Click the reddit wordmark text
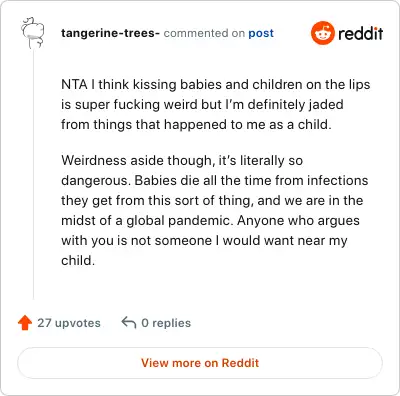 [x=361, y=33]
